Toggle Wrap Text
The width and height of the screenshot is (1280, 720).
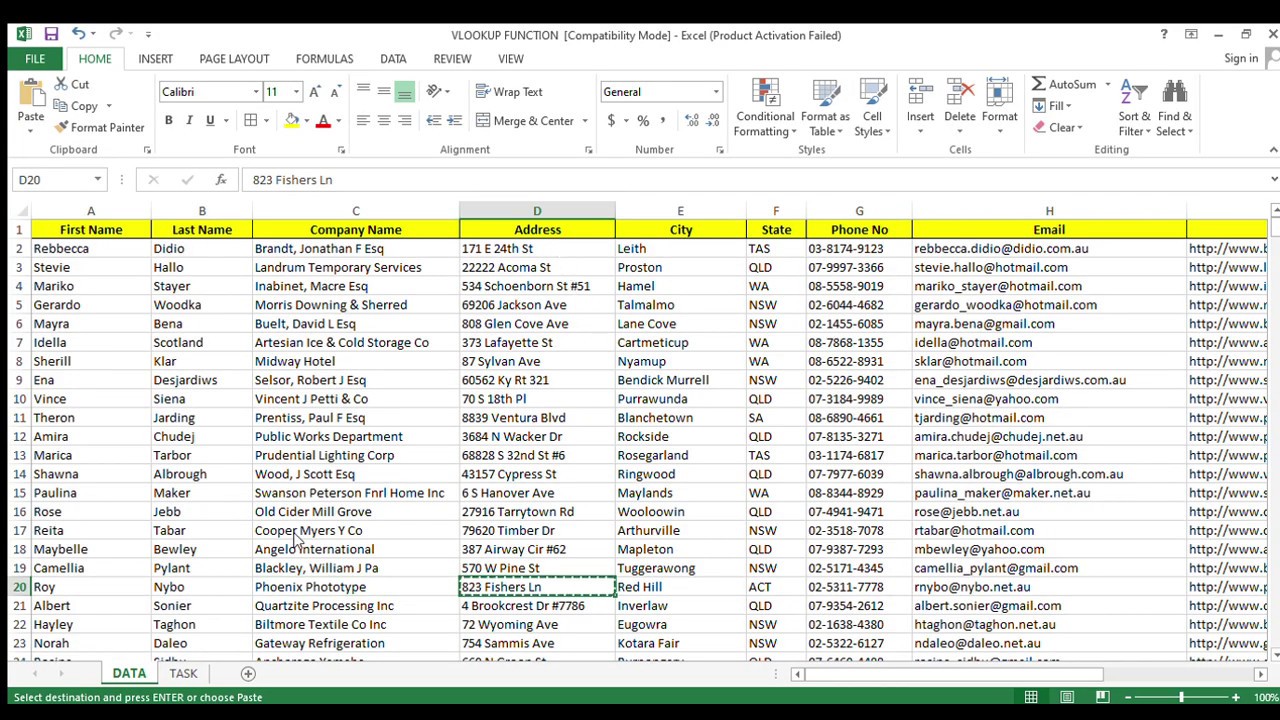(x=509, y=92)
